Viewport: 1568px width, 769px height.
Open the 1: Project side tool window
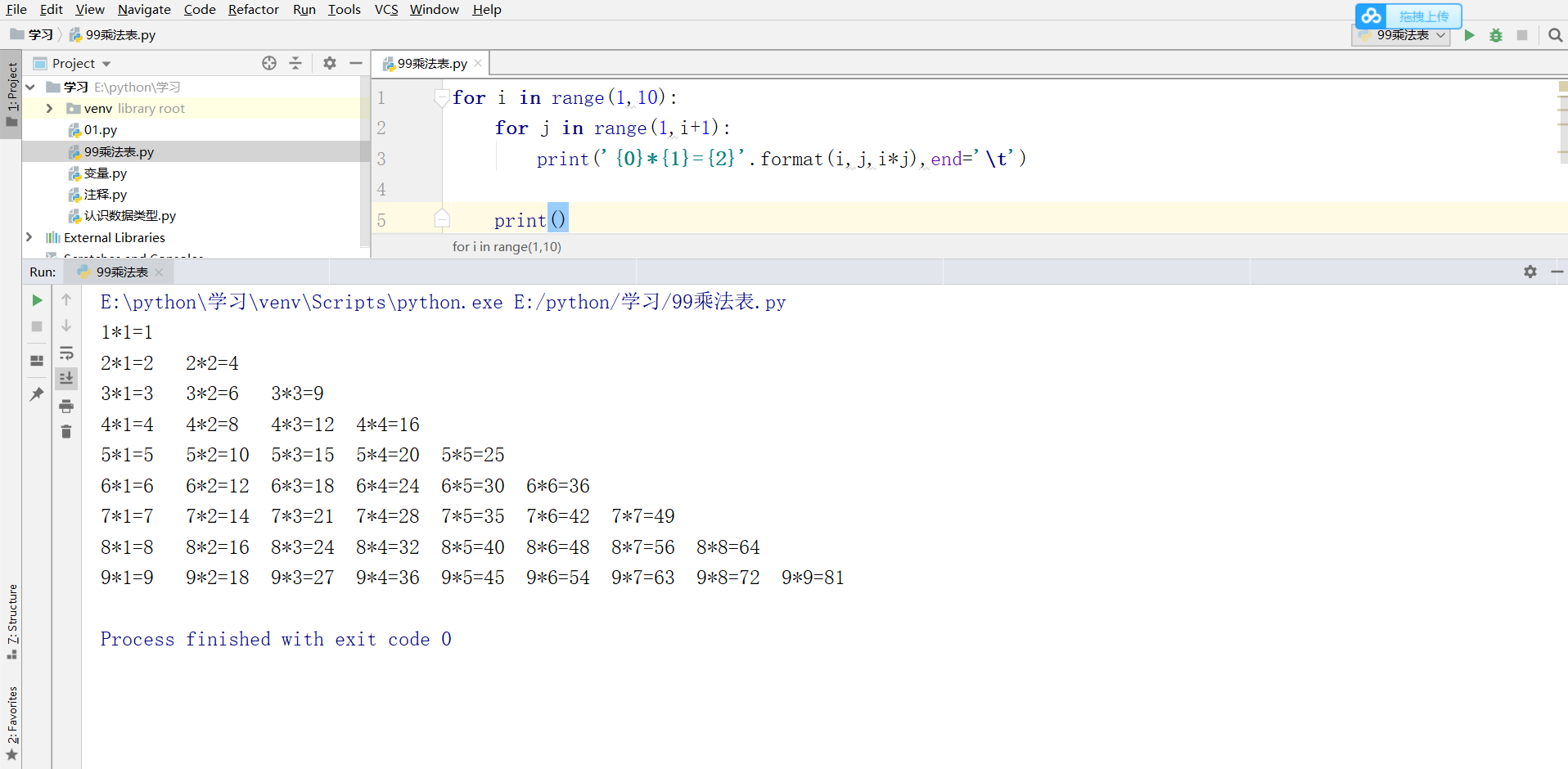11,93
